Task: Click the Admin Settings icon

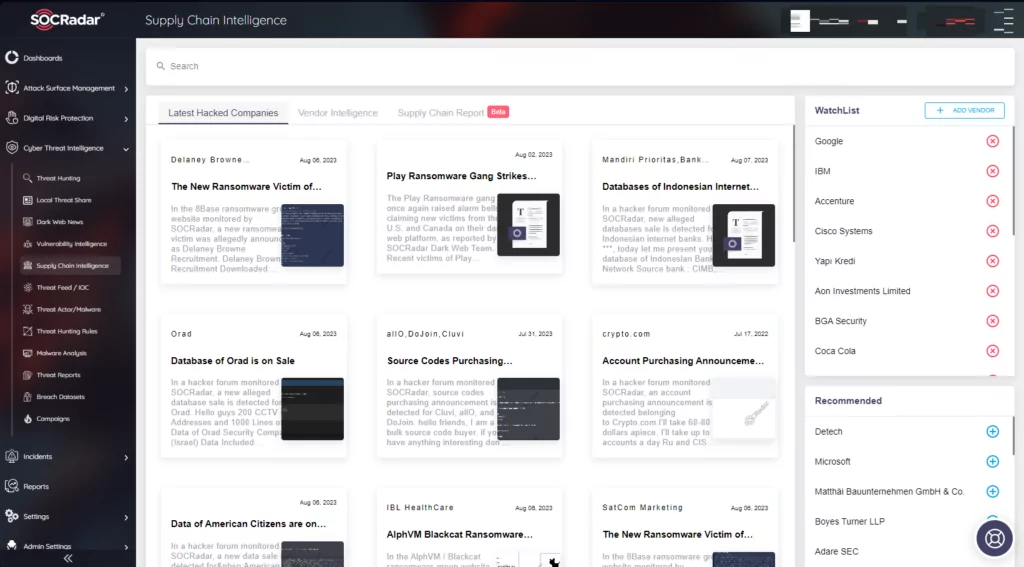Action: click(12, 546)
